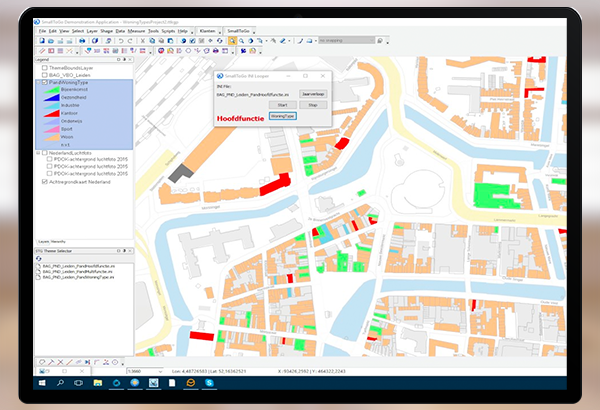Toggle the NederlandLuchtfoto group checkbox

click(x=44, y=153)
